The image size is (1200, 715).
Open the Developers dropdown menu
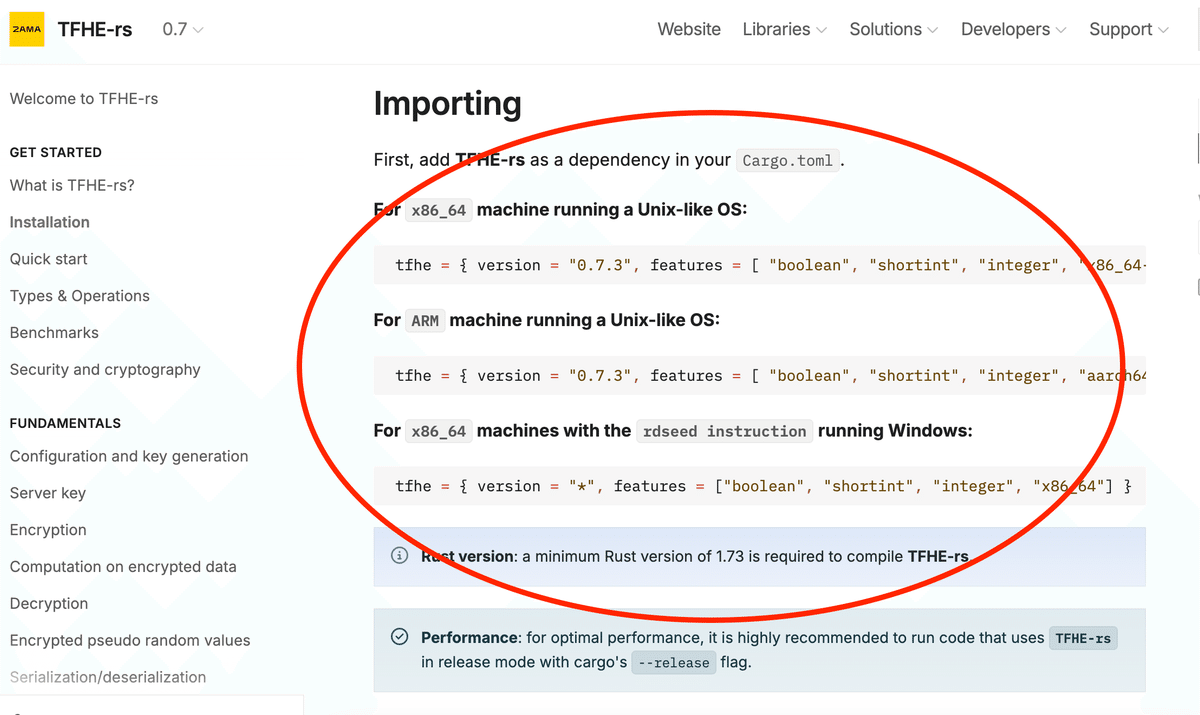1013,30
